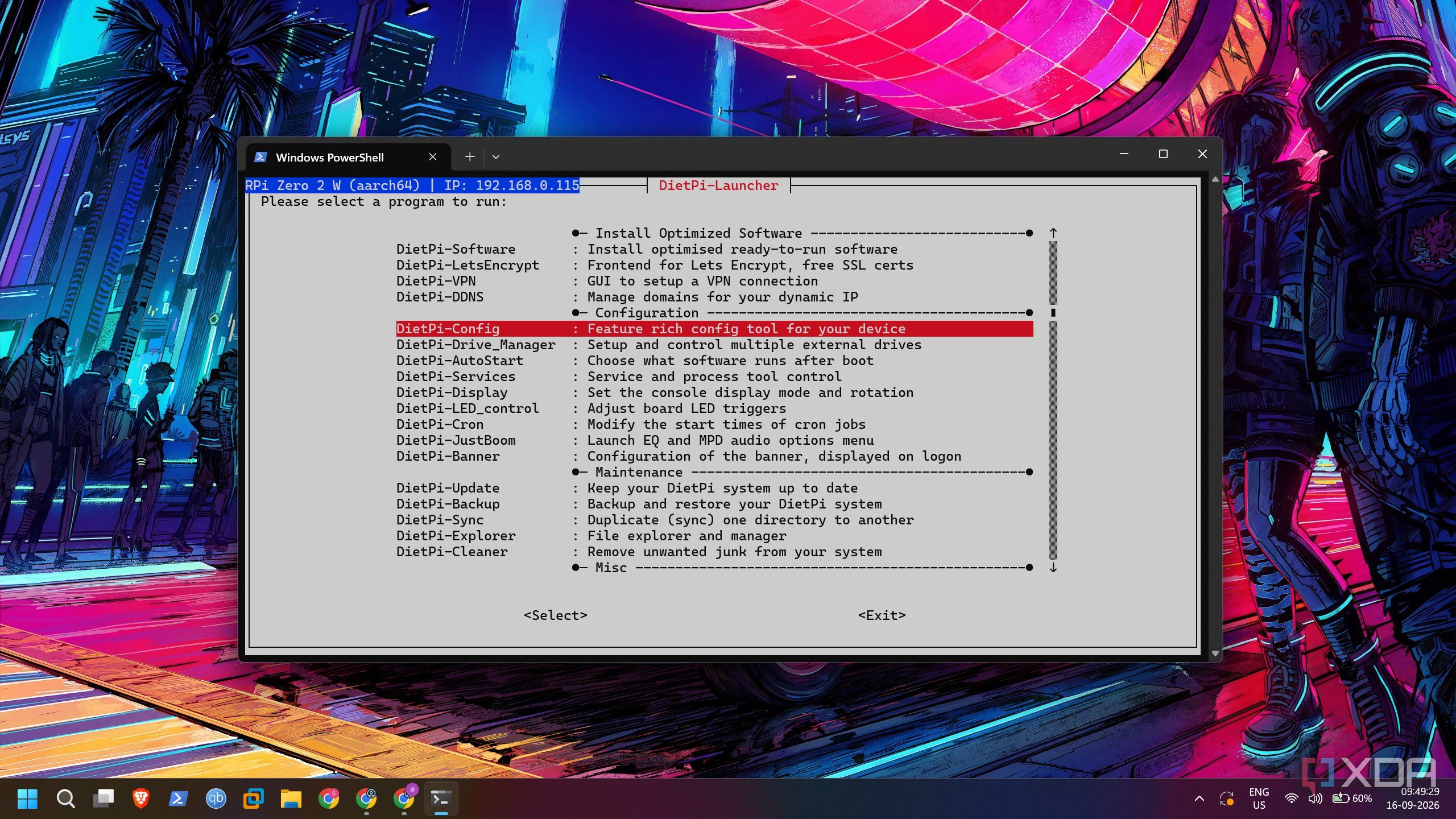Close the Windows PowerShell tab
The width and height of the screenshot is (1456, 819).
tap(433, 157)
